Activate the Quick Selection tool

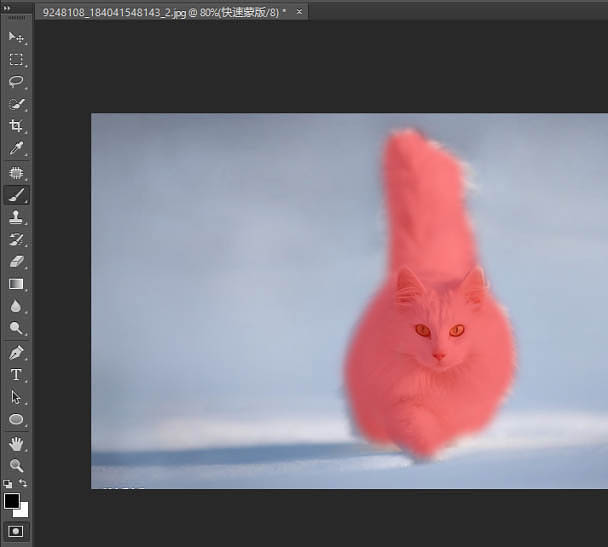click(x=16, y=104)
